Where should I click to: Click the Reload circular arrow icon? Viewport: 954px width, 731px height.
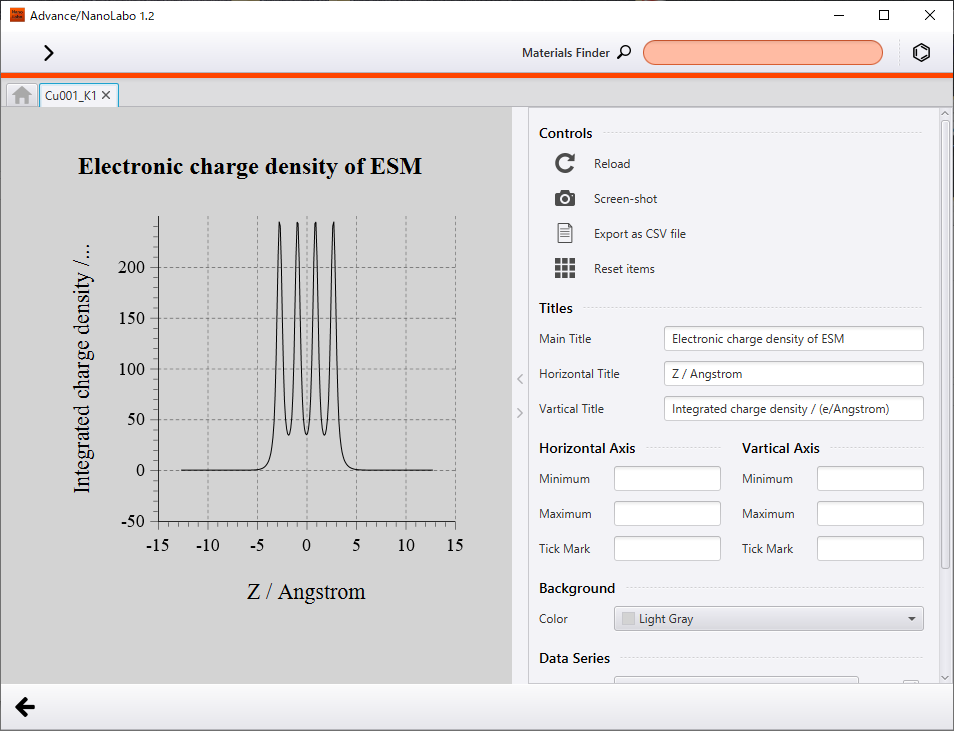[x=565, y=164]
